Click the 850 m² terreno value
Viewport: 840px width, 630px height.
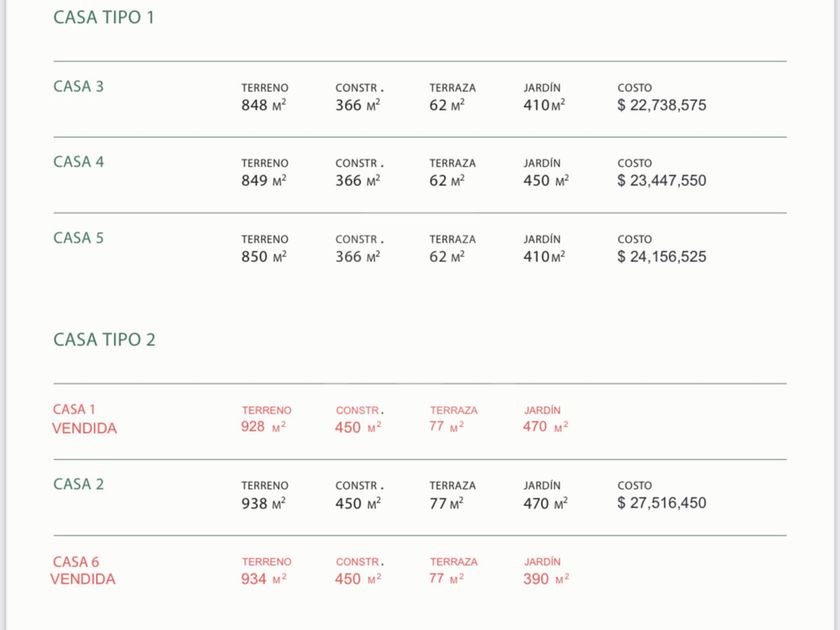coord(263,257)
